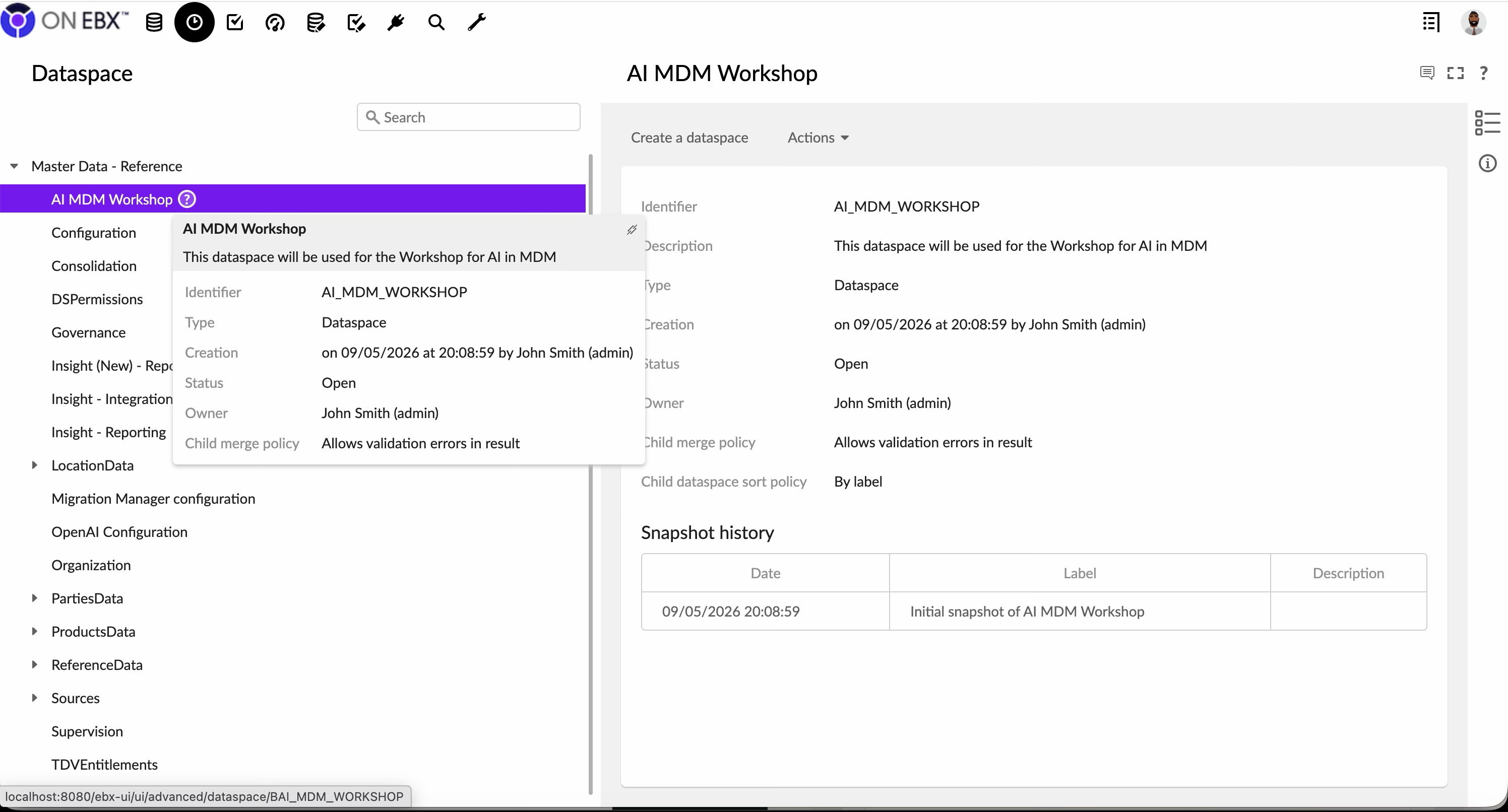Select Master Data - Reference in the tree
The image size is (1508, 812).
coord(106,166)
